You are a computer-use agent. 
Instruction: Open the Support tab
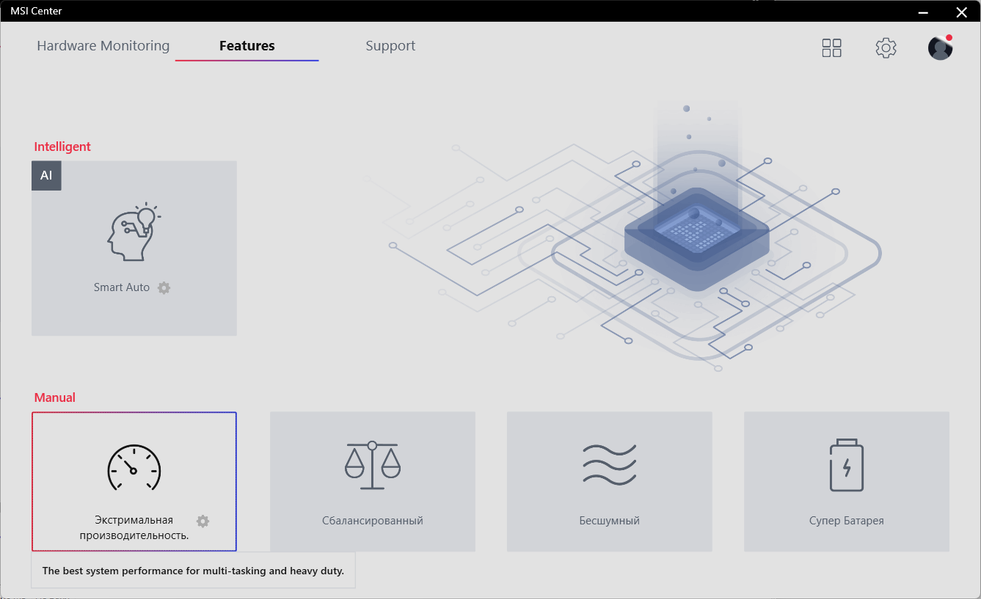(390, 46)
